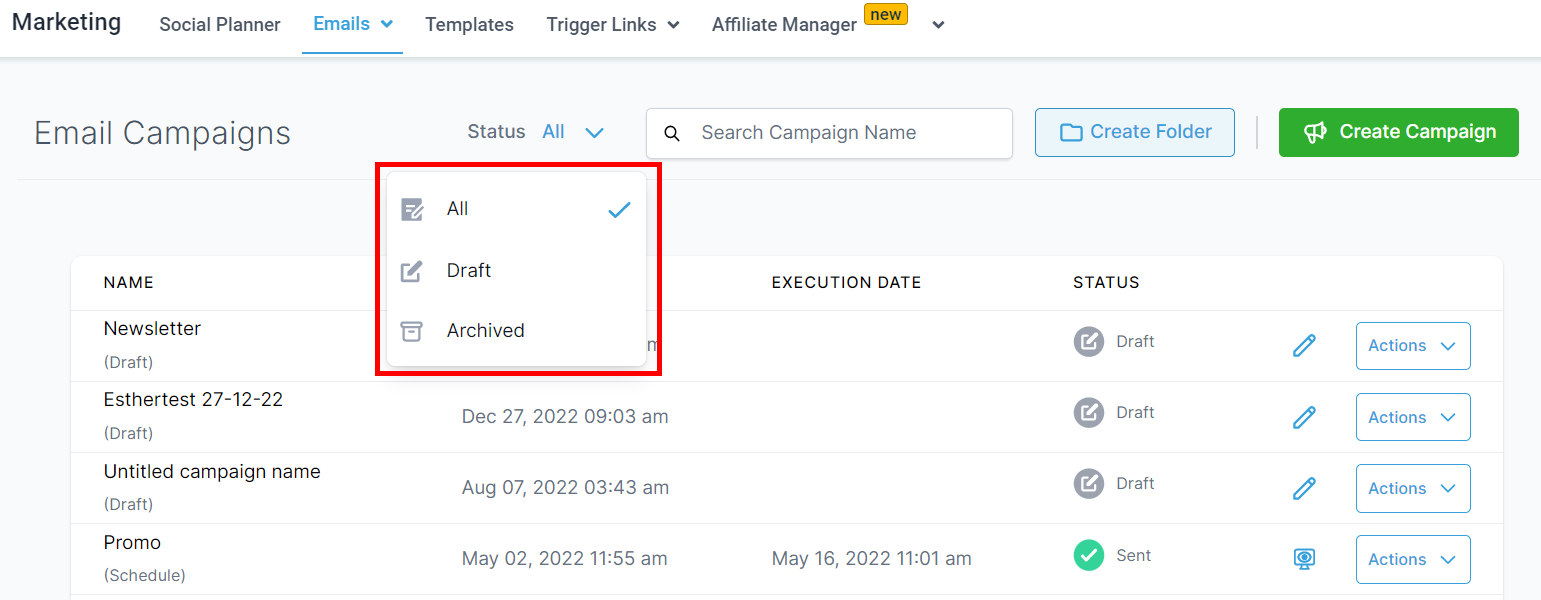Choose Draft from the status filter menu

[x=469, y=271]
